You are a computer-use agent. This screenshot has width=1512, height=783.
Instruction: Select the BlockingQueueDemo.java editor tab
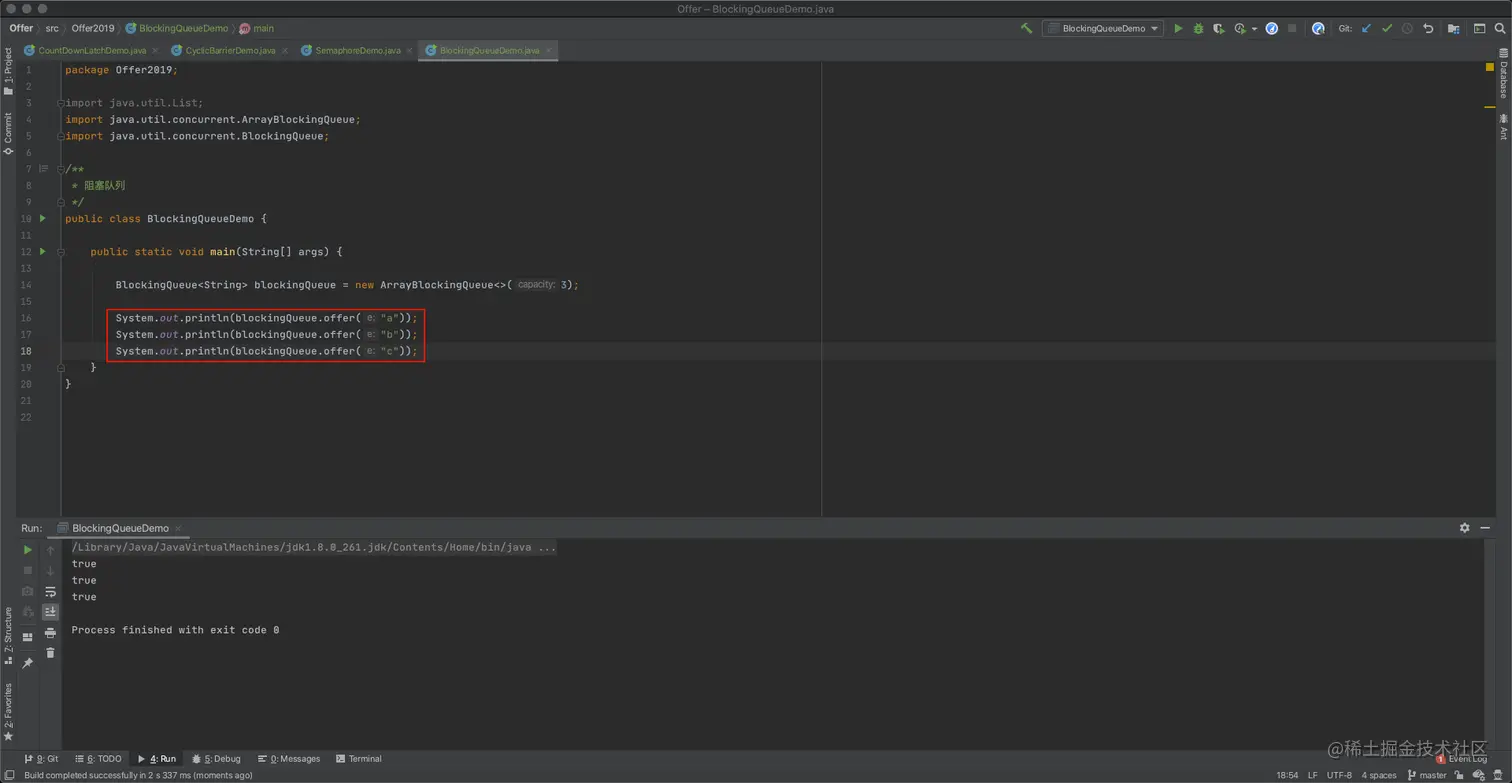click(489, 50)
